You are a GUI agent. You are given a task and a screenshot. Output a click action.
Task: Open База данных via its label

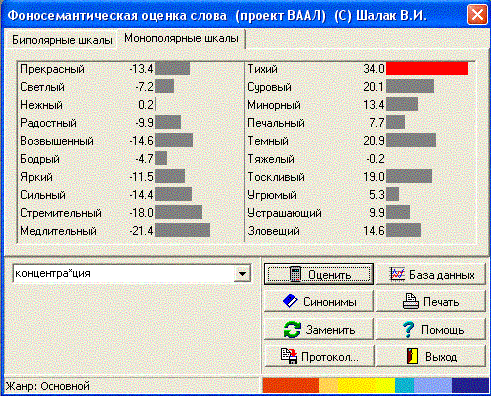pyautogui.click(x=442, y=275)
